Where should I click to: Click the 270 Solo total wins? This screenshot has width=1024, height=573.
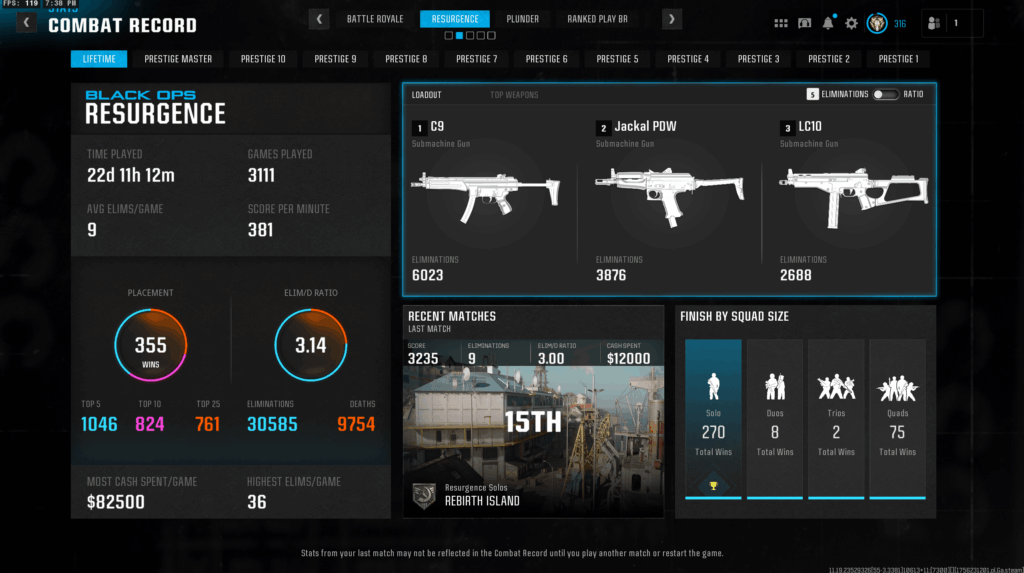click(x=713, y=433)
